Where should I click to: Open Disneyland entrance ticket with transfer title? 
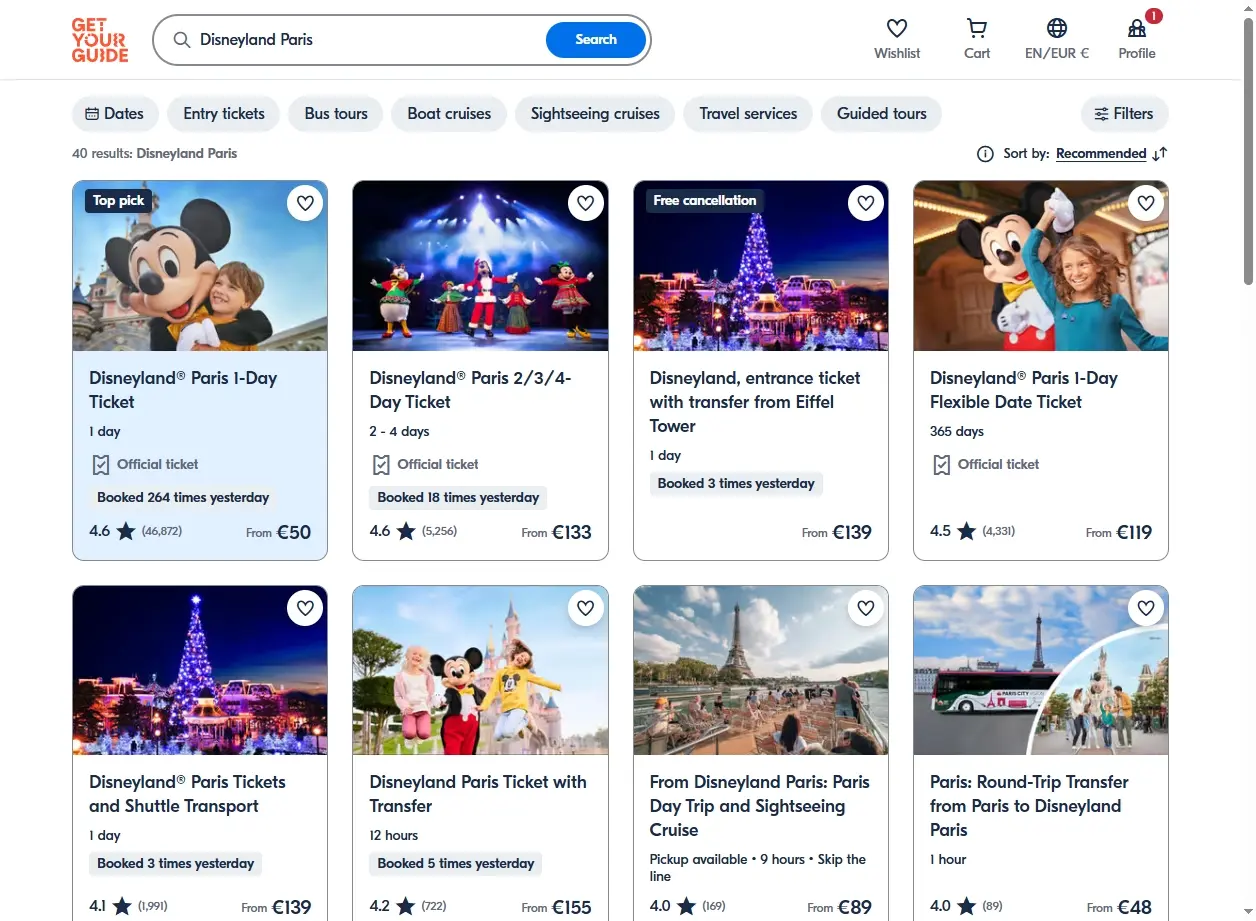pos(755,402)
